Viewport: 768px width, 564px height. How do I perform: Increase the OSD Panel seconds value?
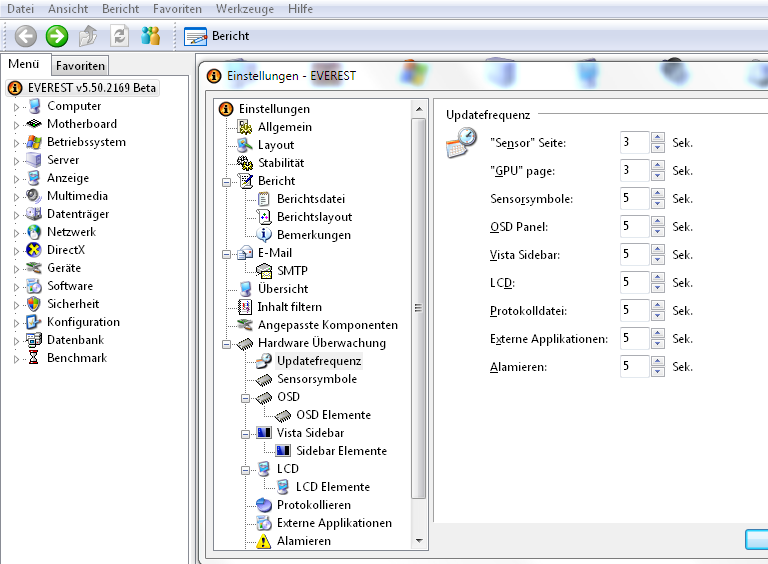pyautogui.click(x=658, y=221)
